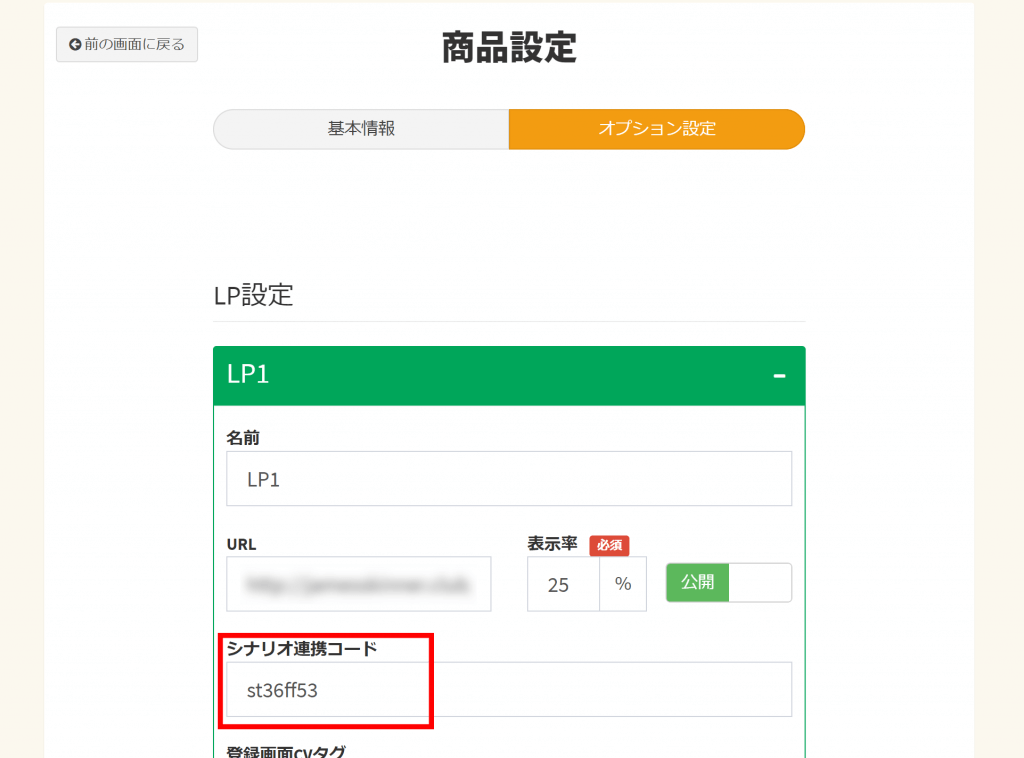Image resolution: width=1024 pixels, height=758 pixels.
Task: Click the LP1 green header title
Action: 249,375
